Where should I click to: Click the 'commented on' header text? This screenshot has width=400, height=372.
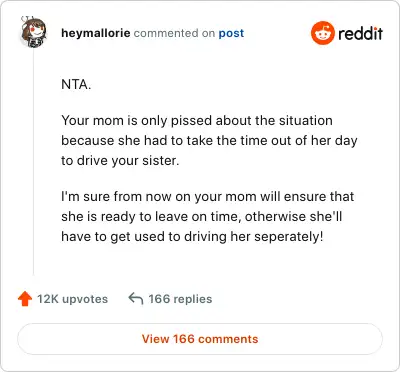coord(174,33)
